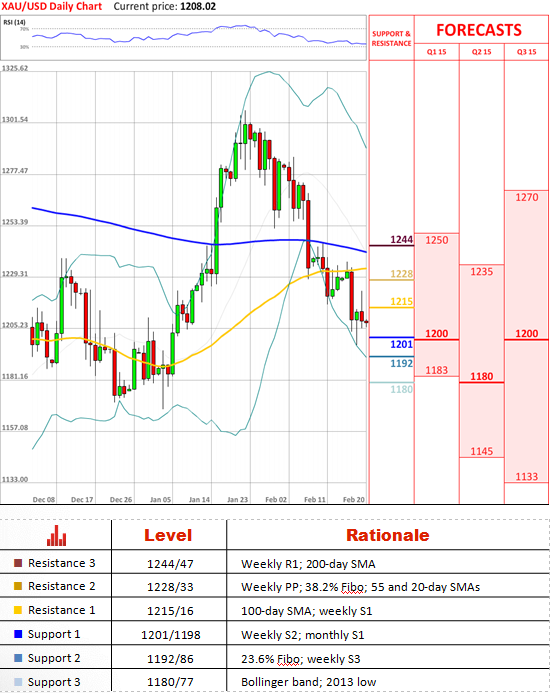Click the 1244 resistance level label

402,240
